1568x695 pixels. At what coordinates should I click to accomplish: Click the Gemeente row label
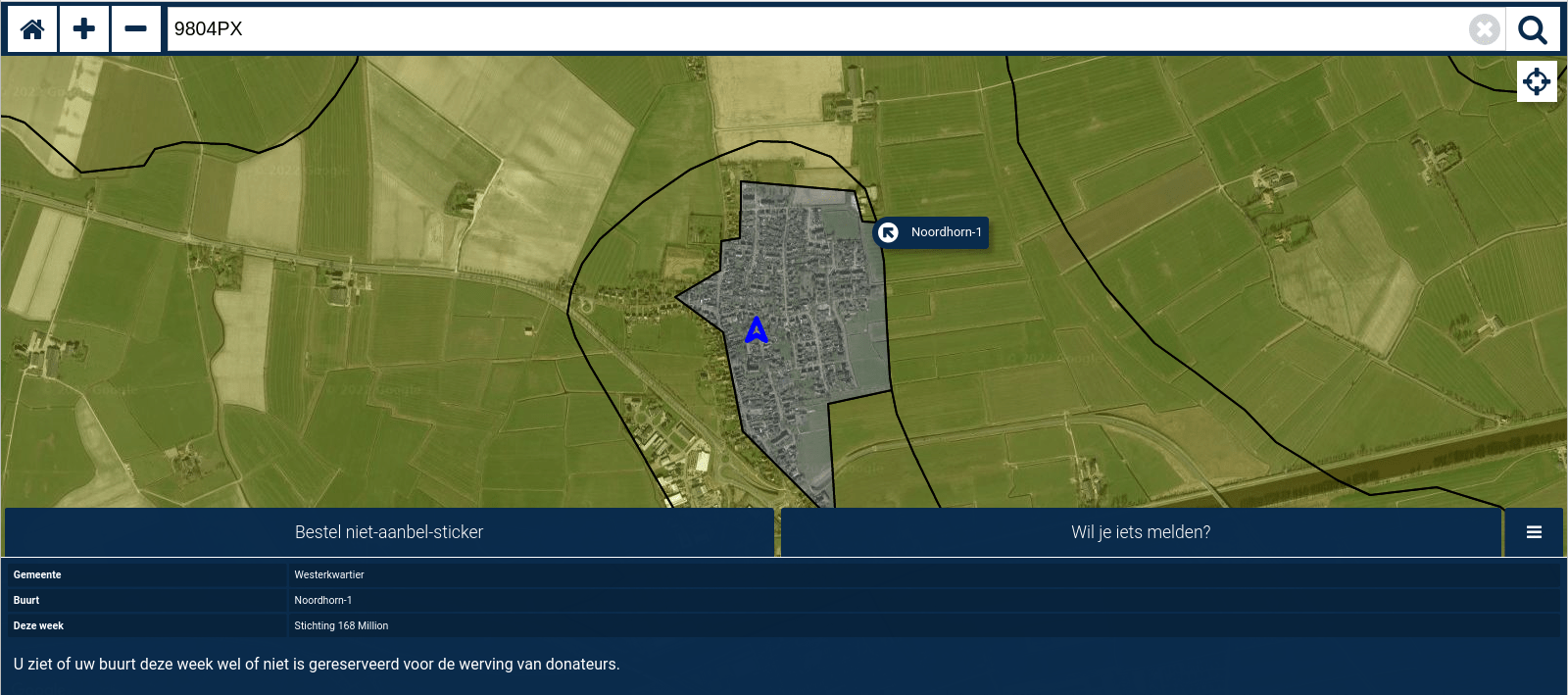point(37,575)
